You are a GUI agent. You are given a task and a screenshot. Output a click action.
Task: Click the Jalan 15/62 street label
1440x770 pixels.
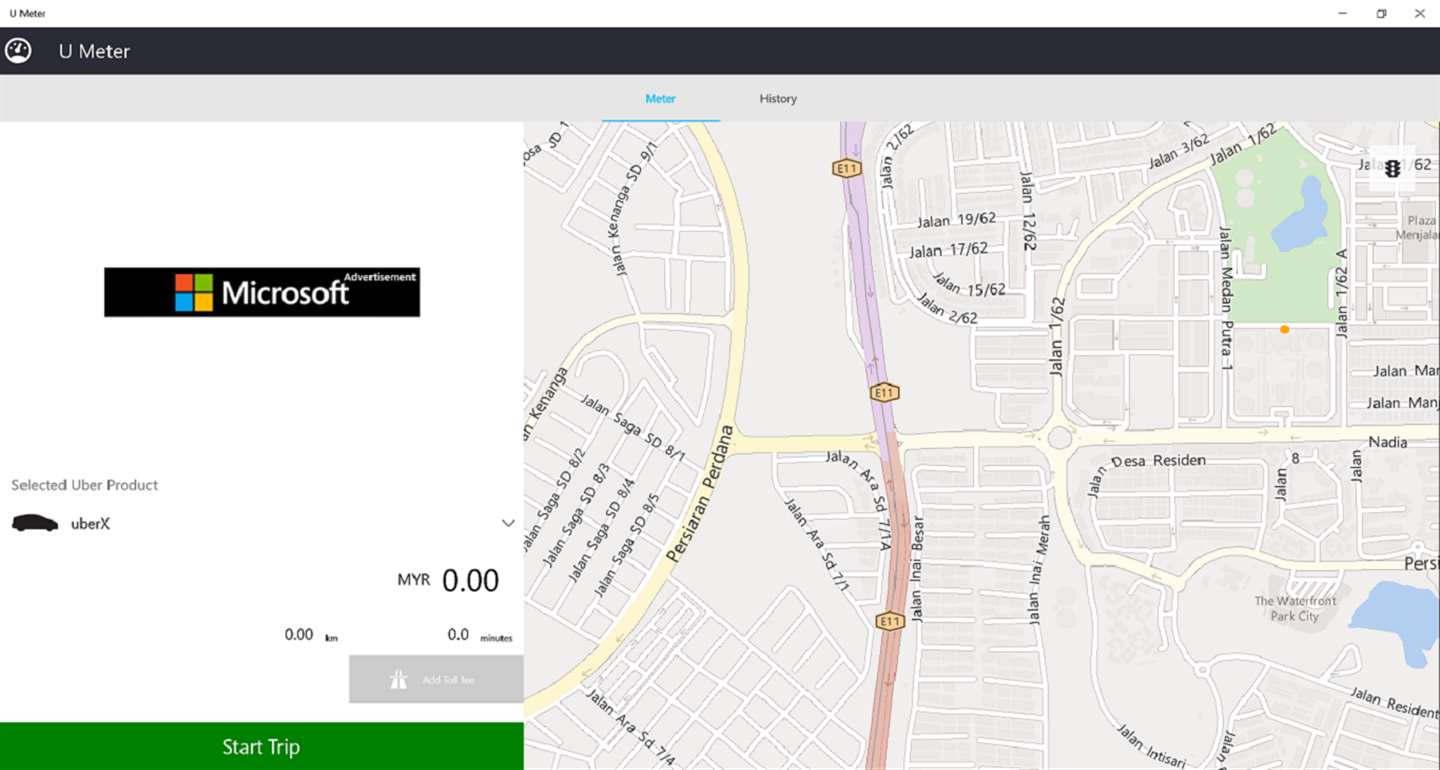point(969,285)
